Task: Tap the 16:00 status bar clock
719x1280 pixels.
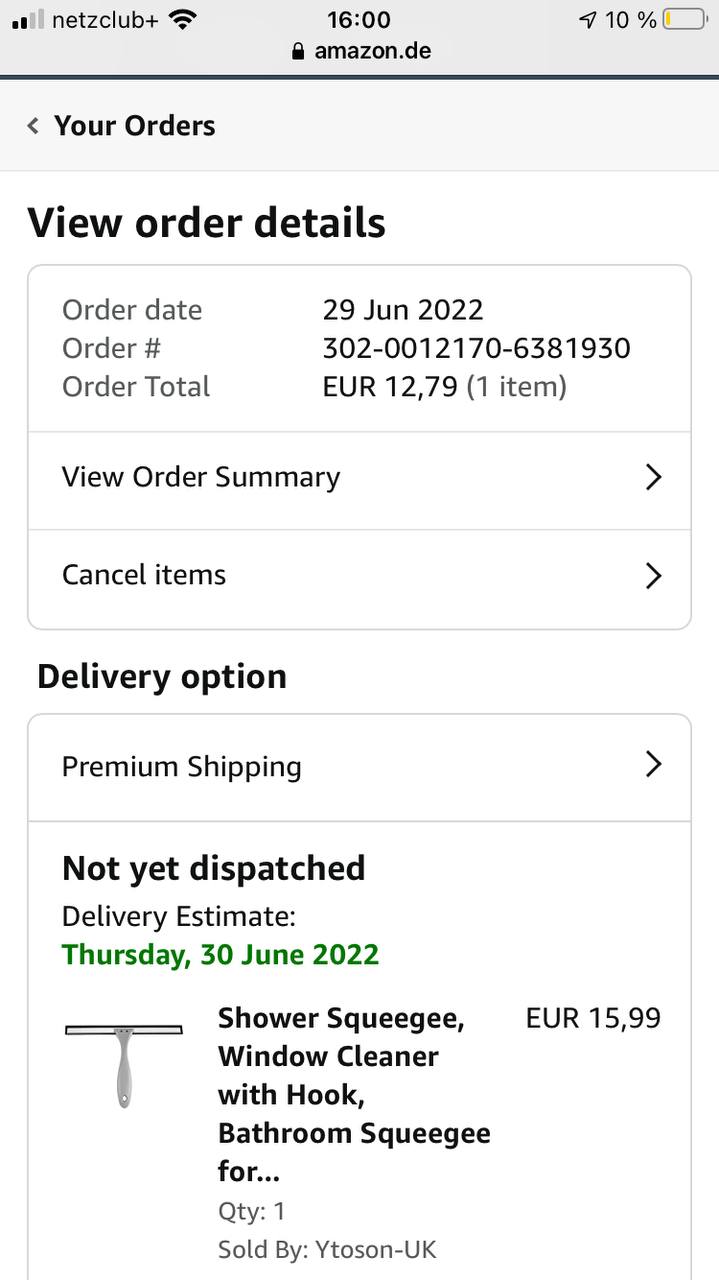Action: 359,19
